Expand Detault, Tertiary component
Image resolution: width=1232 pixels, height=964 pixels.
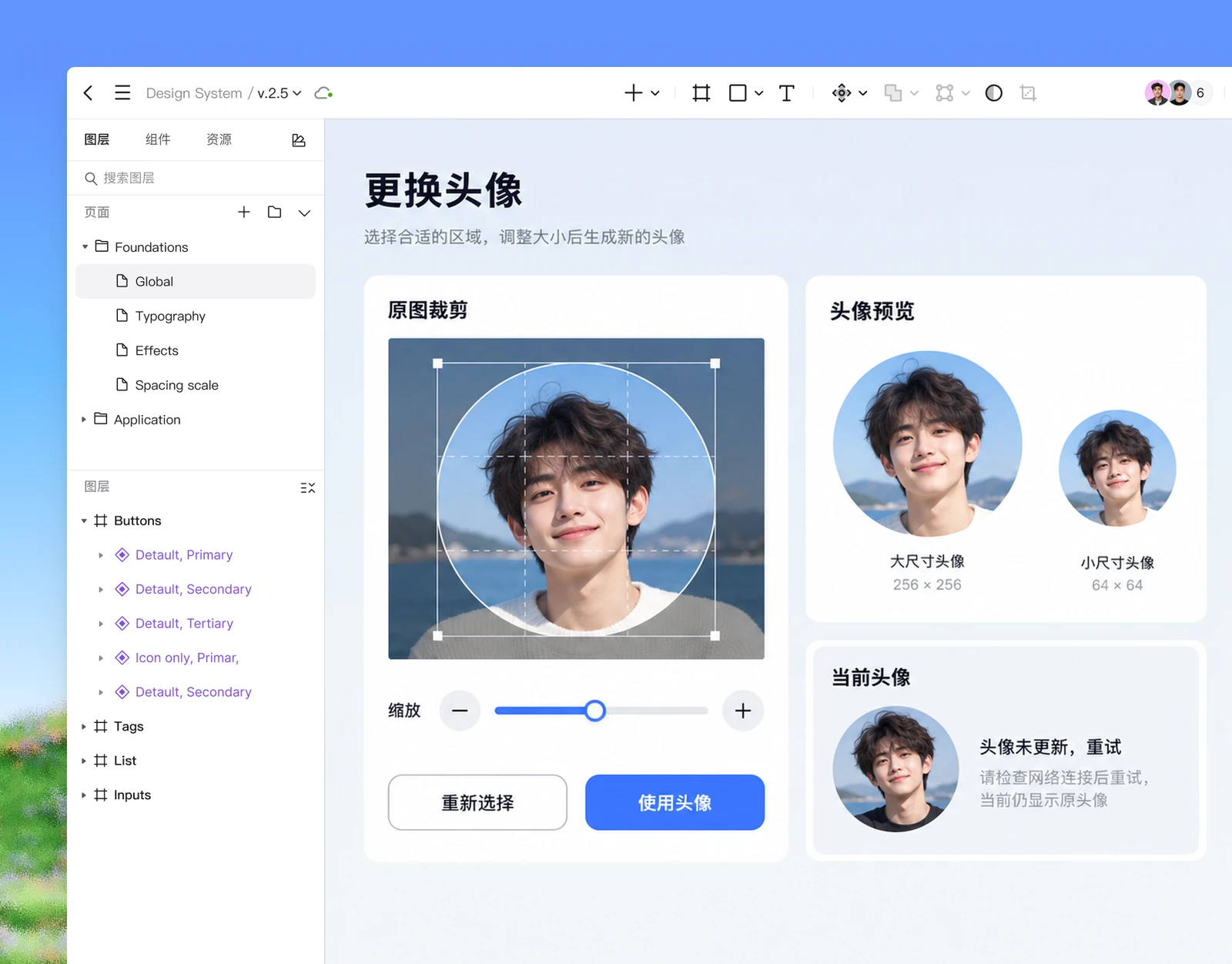pos(101,624)
